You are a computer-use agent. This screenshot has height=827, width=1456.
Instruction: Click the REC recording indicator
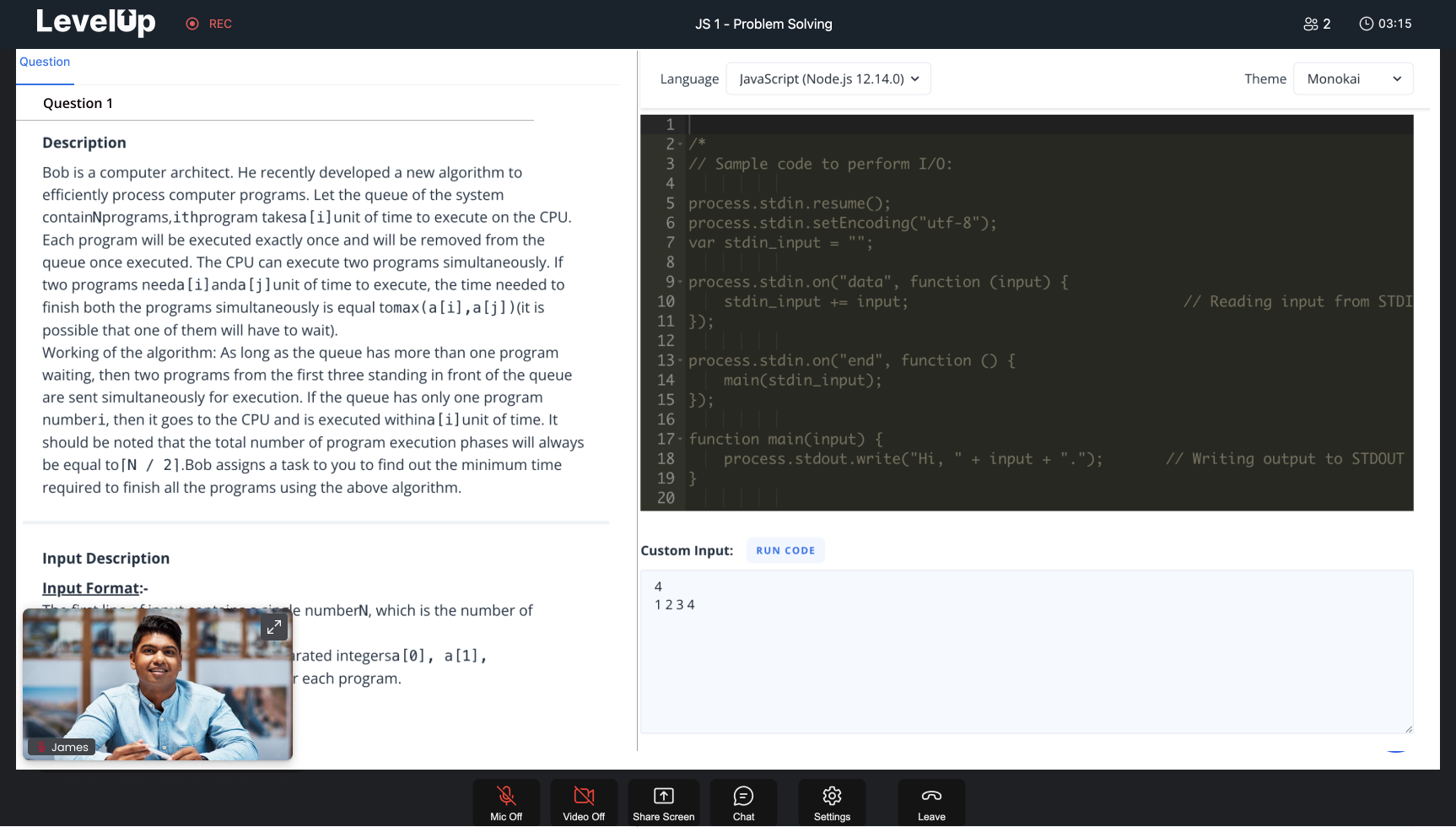click(x=209, y=24)
